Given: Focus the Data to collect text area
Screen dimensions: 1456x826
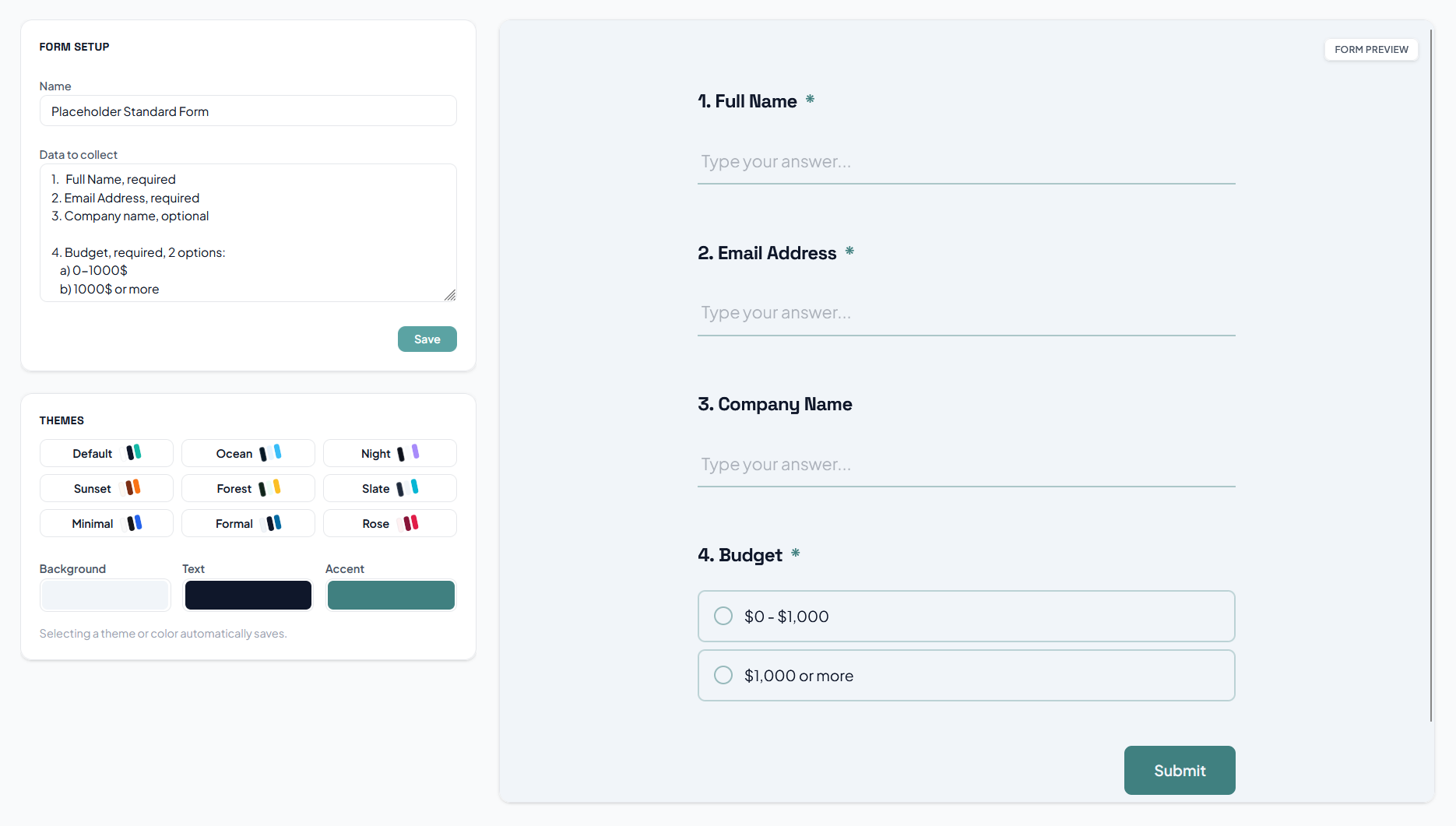Looking at the screenshot, I should (x=248, y=233).
